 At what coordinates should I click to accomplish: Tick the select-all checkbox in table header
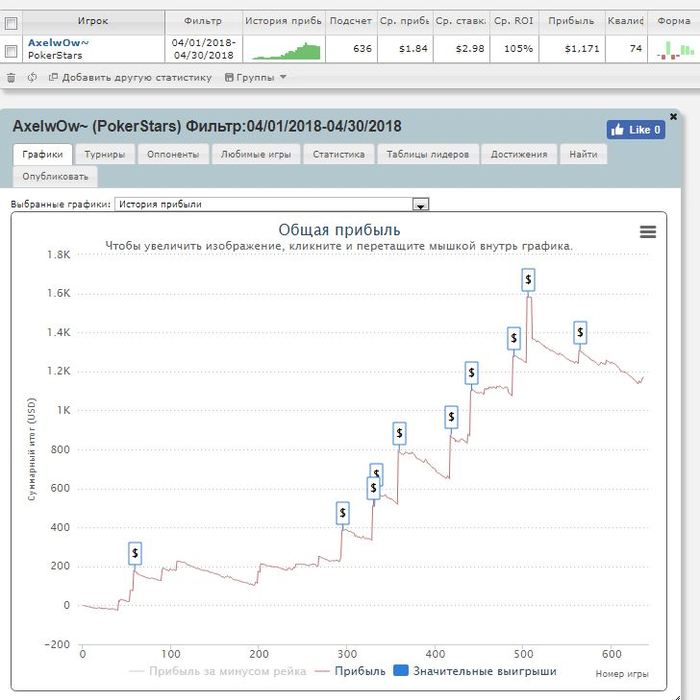click(x=11, y=23)
